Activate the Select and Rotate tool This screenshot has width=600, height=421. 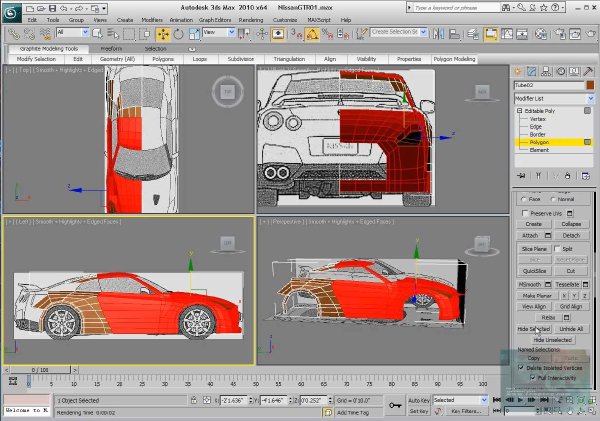[x=179, y=34]
